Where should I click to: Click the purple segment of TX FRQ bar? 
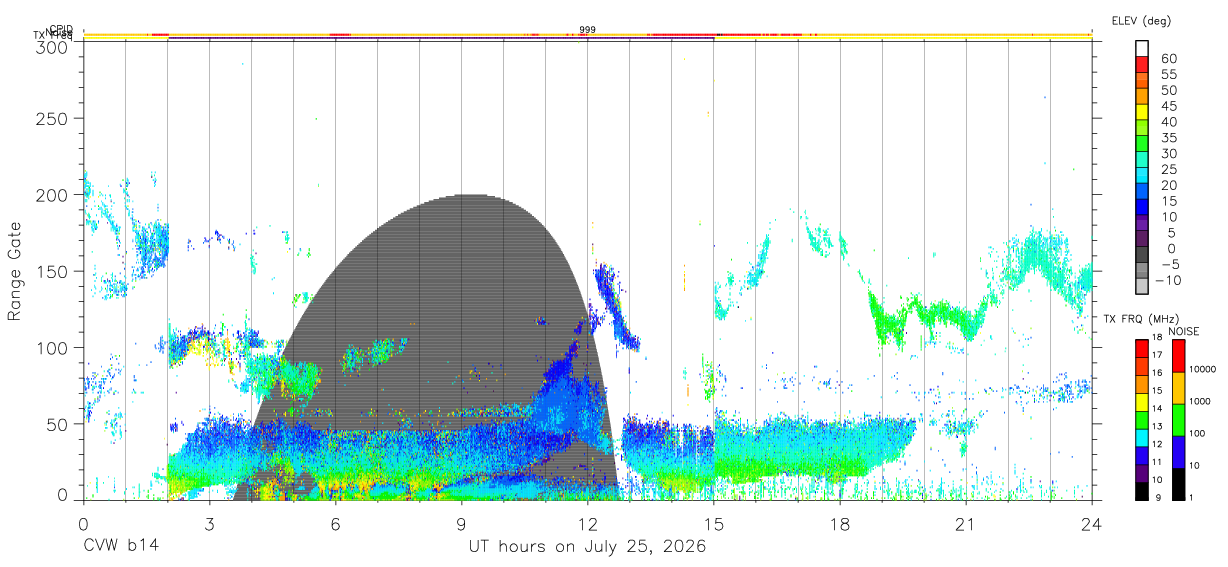pos(1141,474)
